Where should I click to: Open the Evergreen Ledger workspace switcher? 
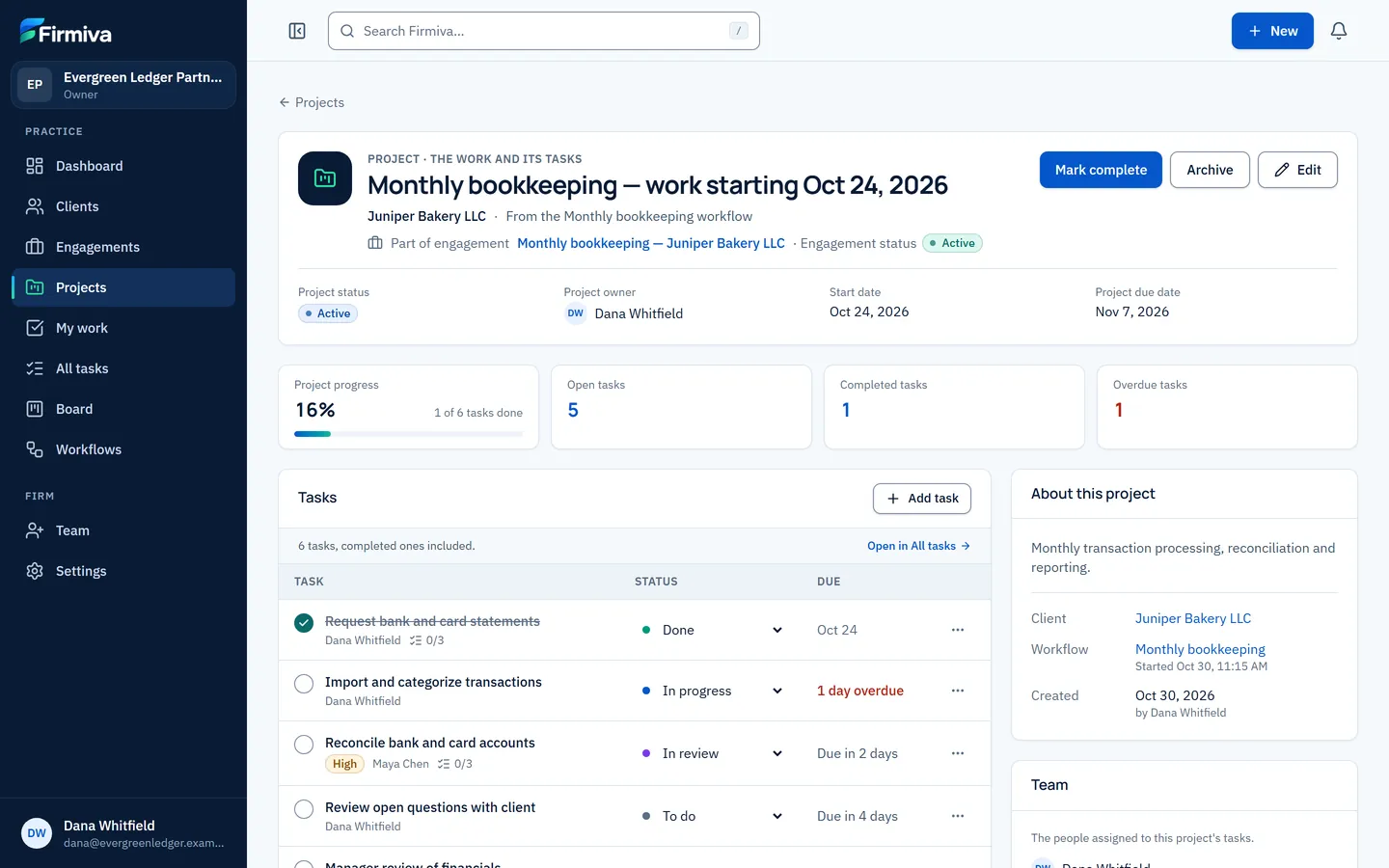click(x=123, y=85)
